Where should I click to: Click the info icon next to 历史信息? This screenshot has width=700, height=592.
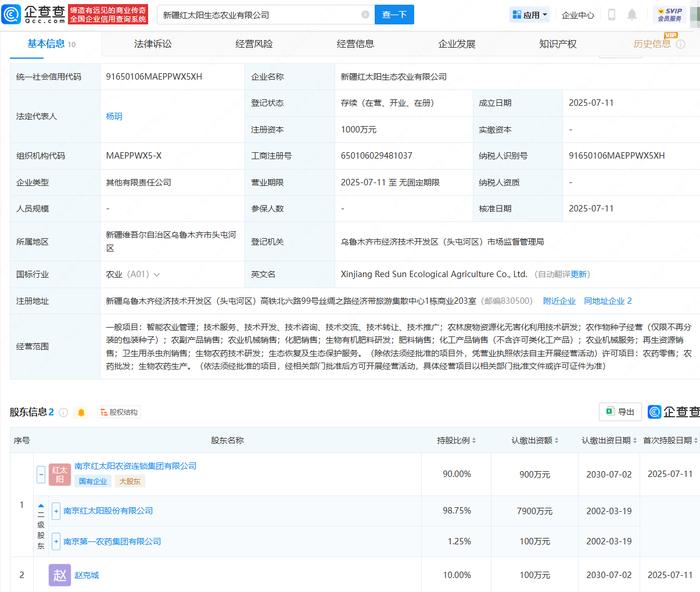681,44
